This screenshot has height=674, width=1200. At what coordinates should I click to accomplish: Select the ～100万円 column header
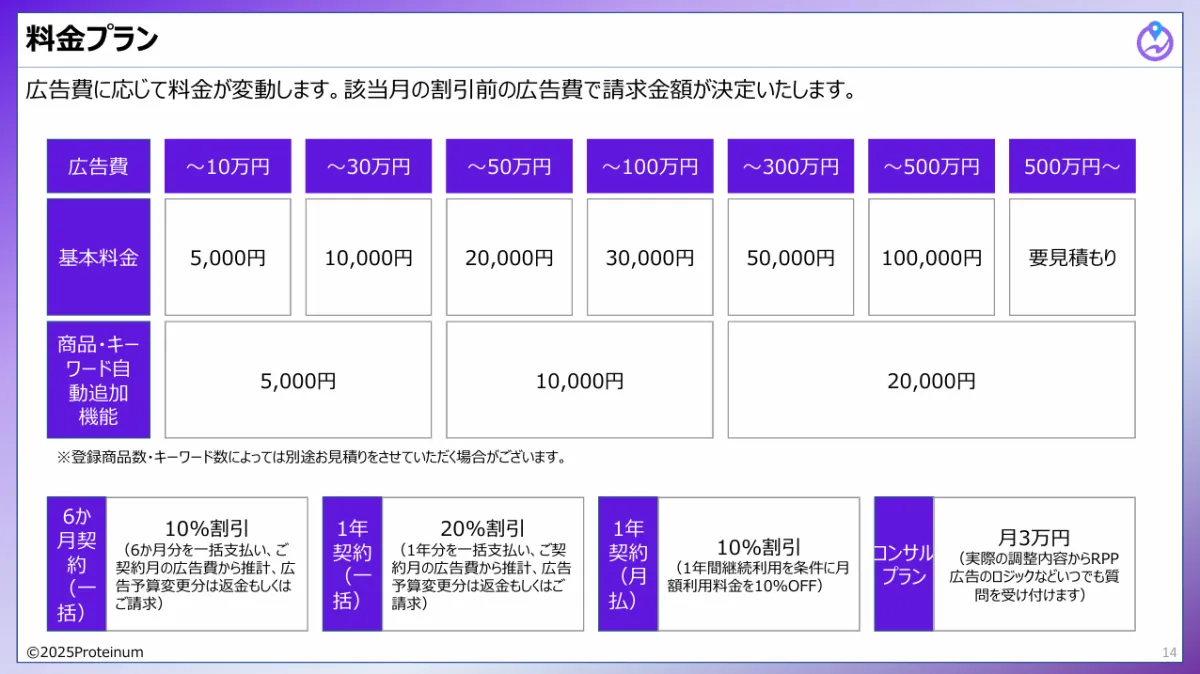(650, 166)
